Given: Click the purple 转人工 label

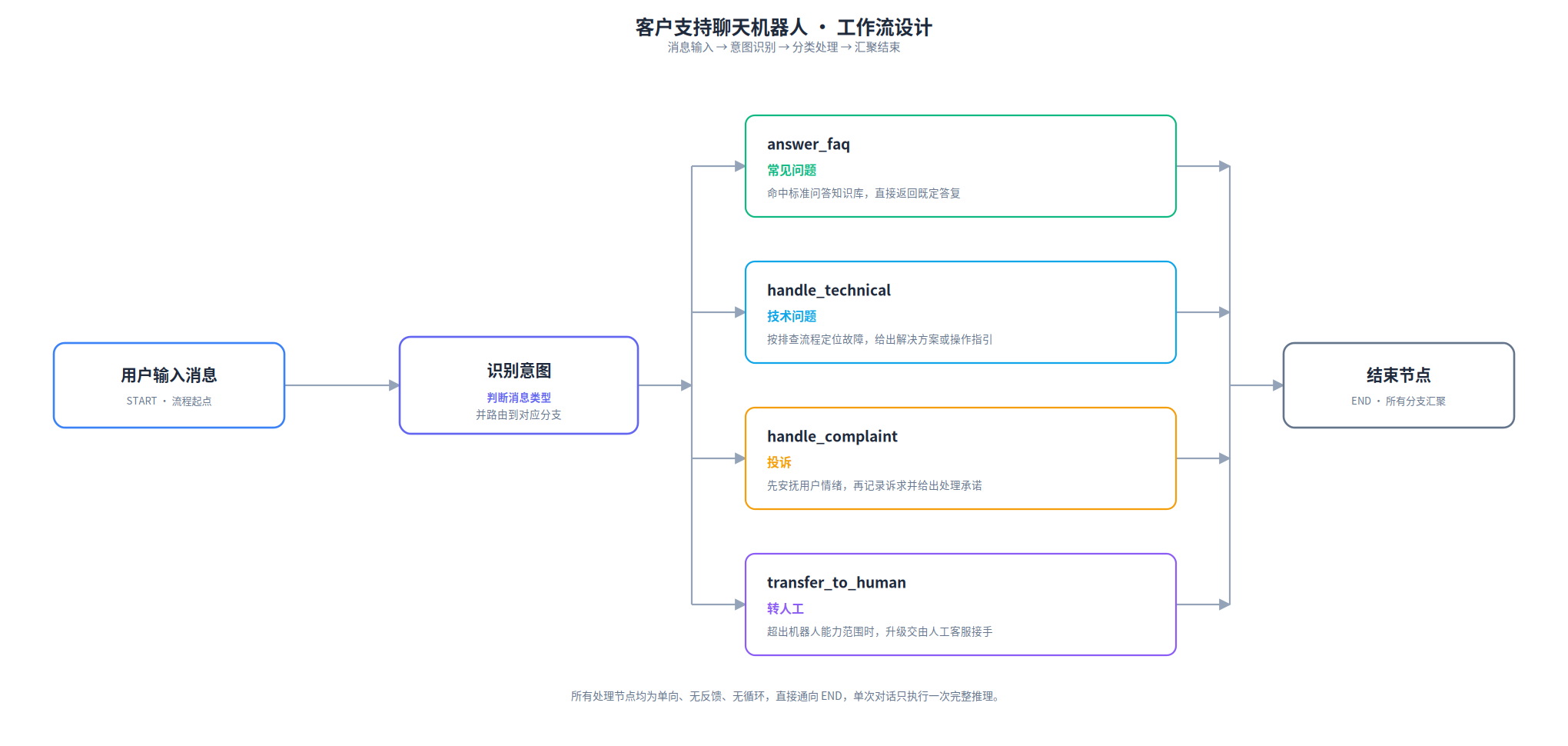Looking at the screenshot, I should (786, 608).
